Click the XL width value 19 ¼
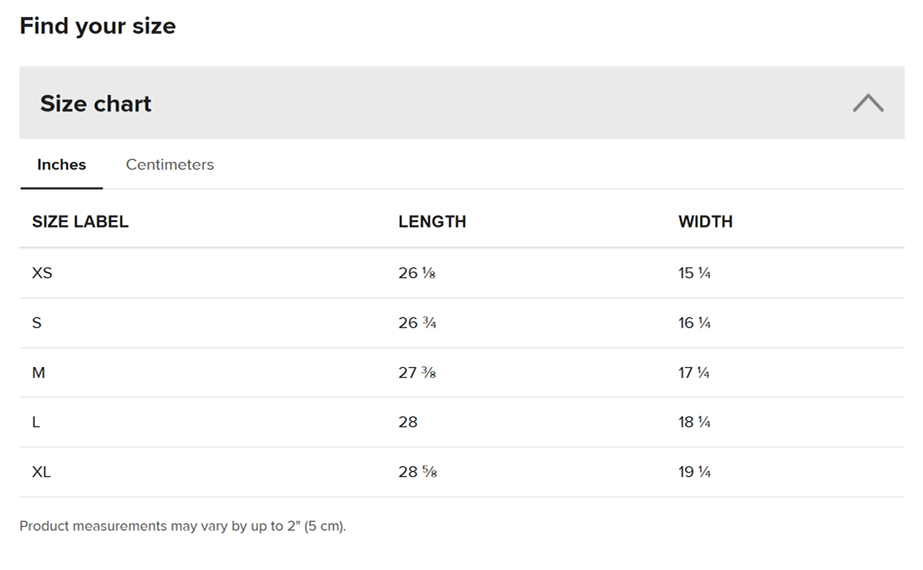The height and width of the screenshot is (570, 923). click(x=694, y=472)
